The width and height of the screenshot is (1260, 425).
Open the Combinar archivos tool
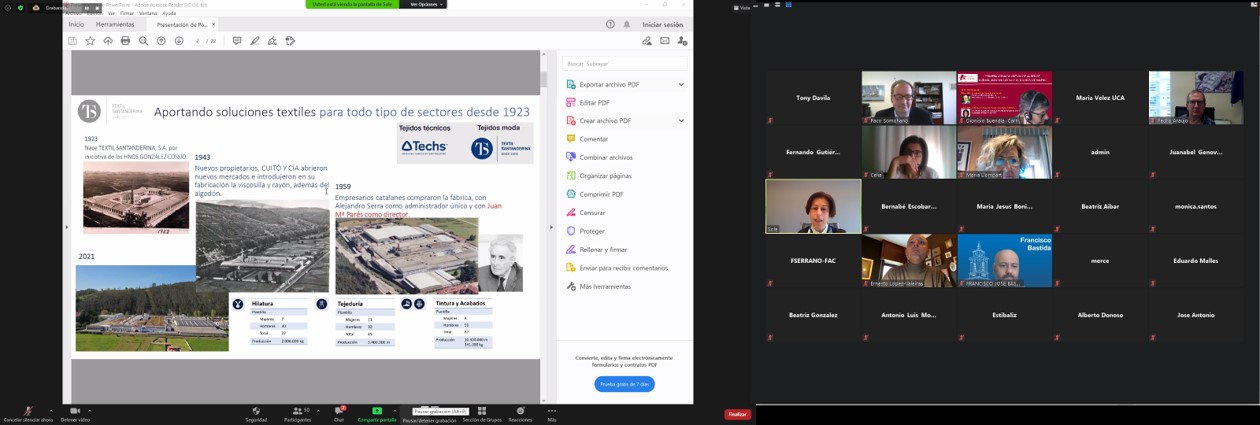[x=606, y=157]
